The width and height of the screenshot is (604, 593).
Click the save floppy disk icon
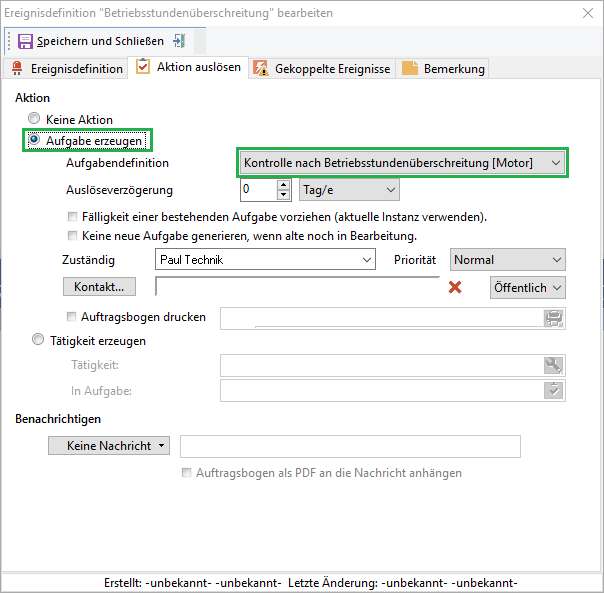pyautogui.click(x=25, y=41)
